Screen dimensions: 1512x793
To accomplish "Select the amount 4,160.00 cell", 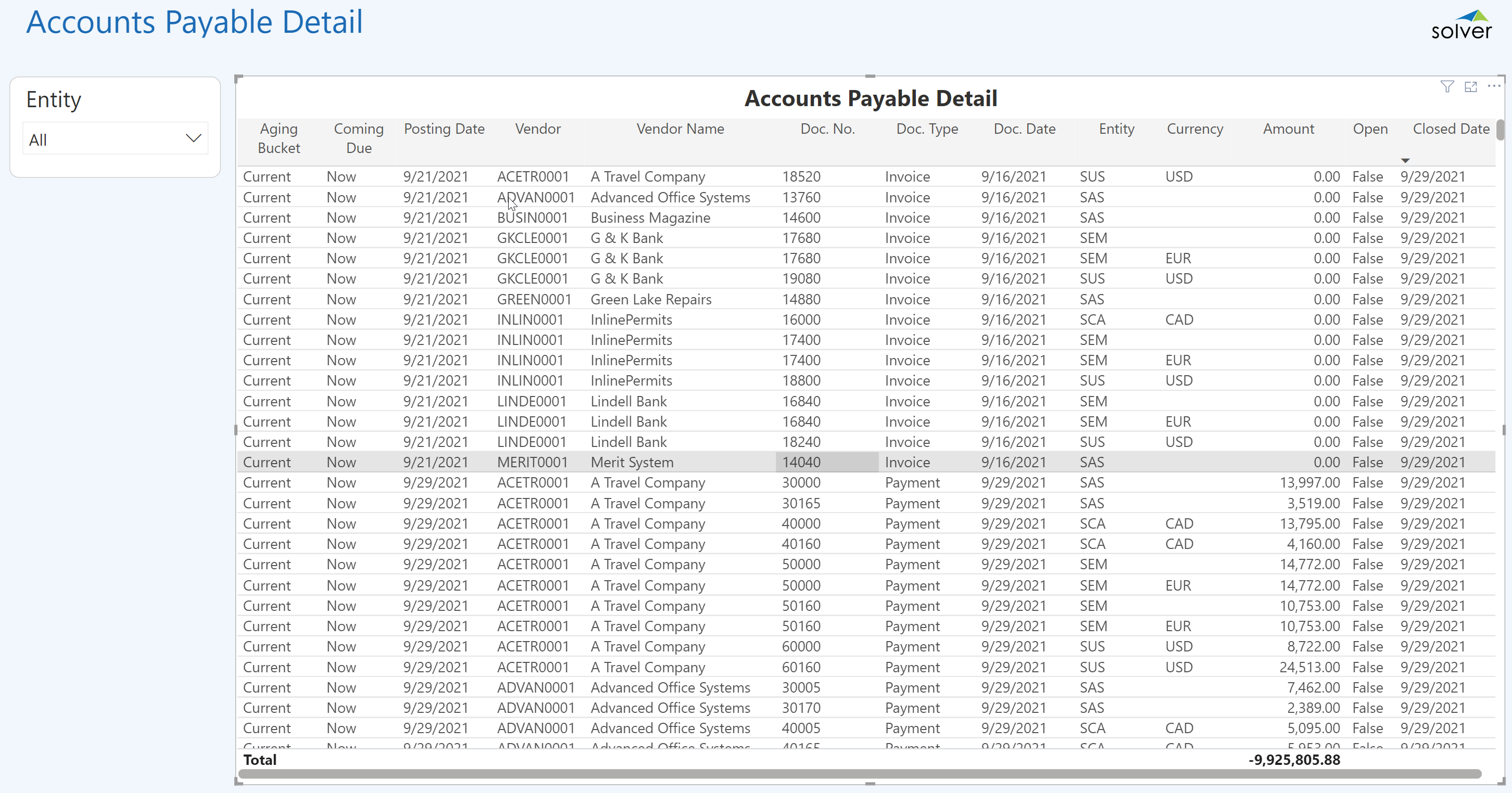I will point(1313,544).
